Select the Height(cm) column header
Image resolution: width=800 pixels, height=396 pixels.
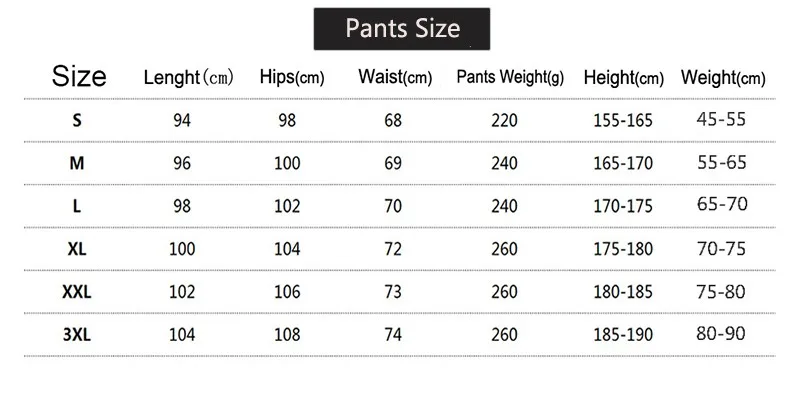click(x=623, y=78)
